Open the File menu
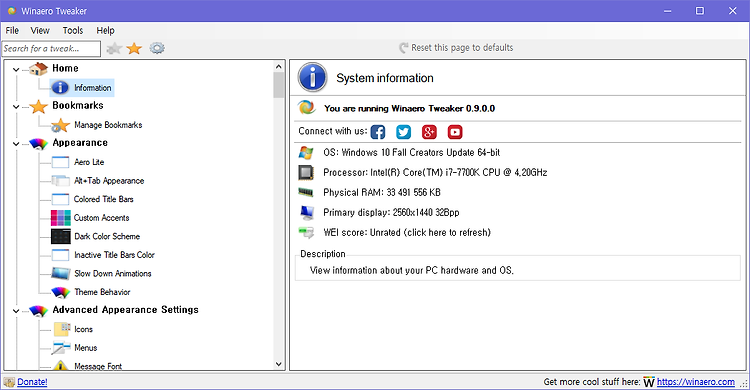This screenshot has height=390, width=750. point(12,31)
